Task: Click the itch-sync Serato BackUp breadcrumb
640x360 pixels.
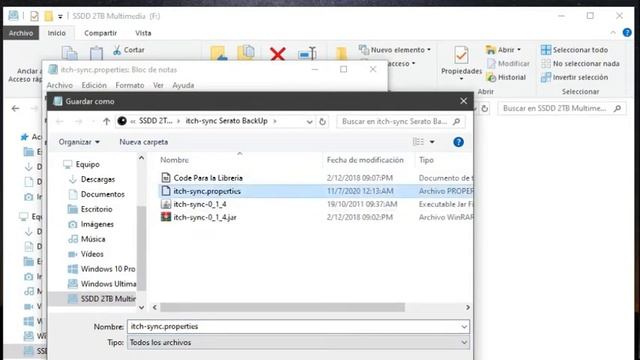Action: (x=227, y=121)
